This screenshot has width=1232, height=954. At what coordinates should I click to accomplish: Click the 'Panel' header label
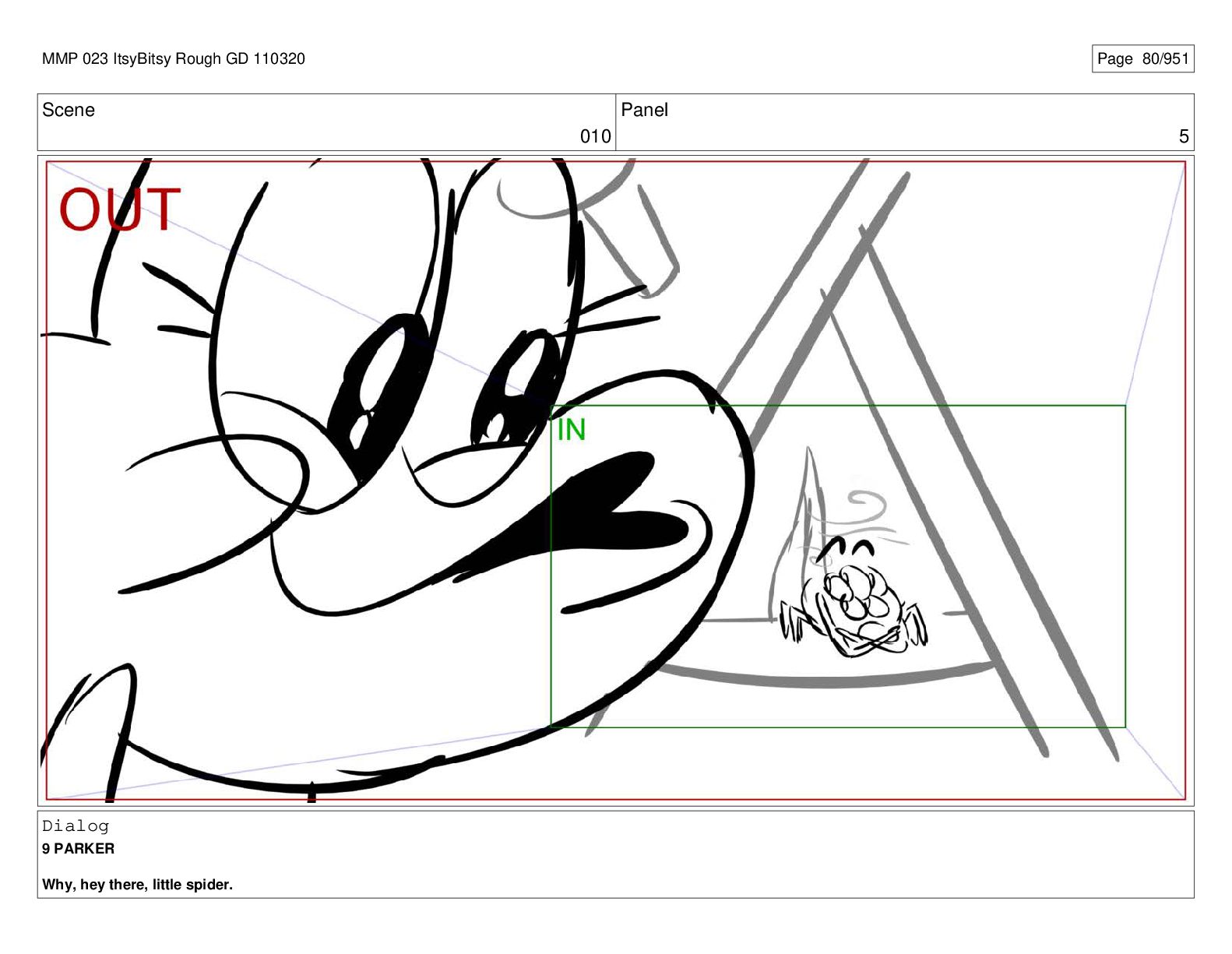tap(644, 110)
